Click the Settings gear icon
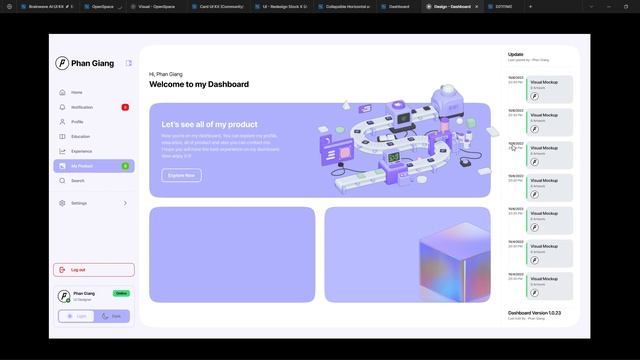This screenshot has width=640, height=360. pyautogui.click(x=62, y=203)
